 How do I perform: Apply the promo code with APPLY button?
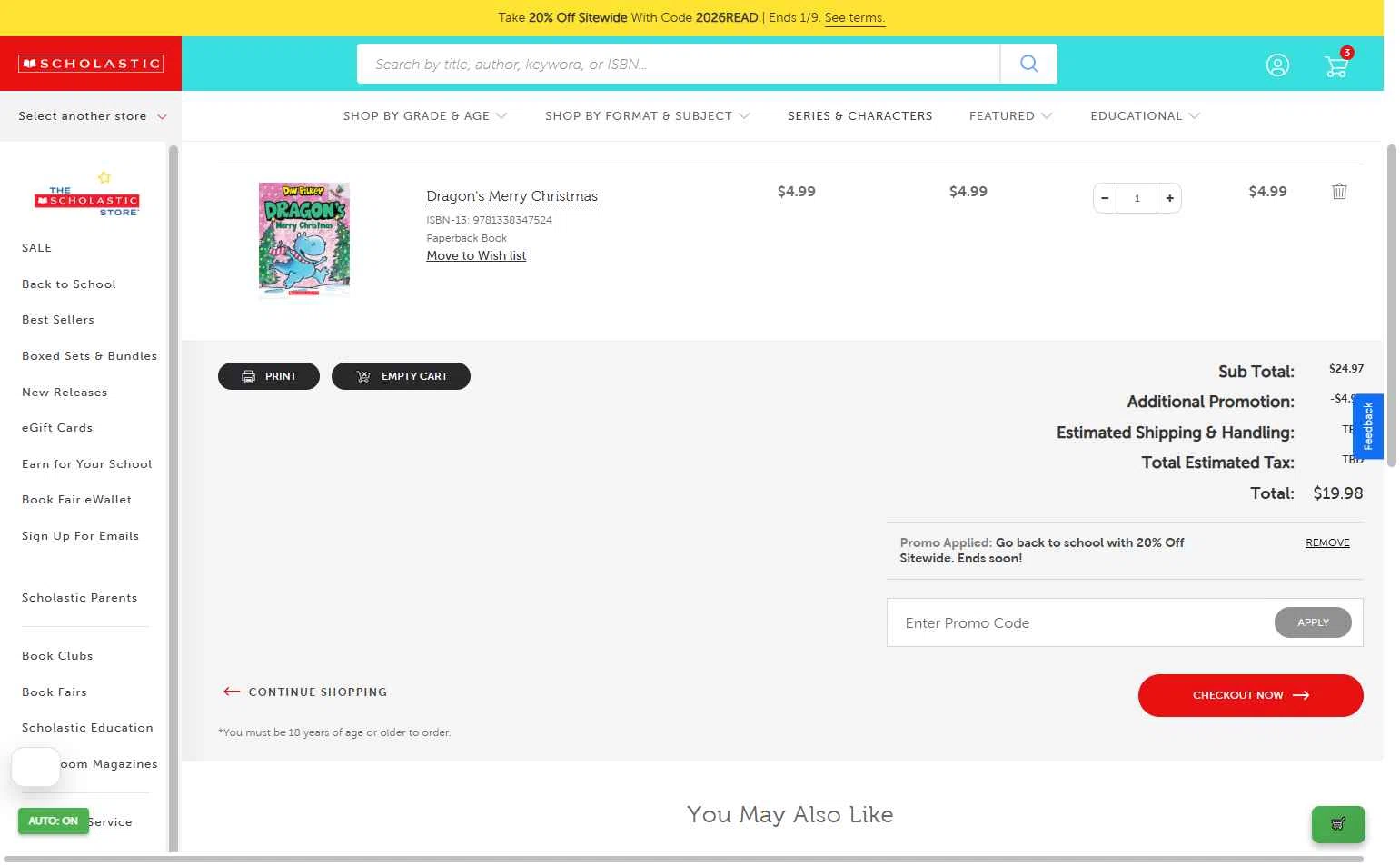tap(1313, 622)
